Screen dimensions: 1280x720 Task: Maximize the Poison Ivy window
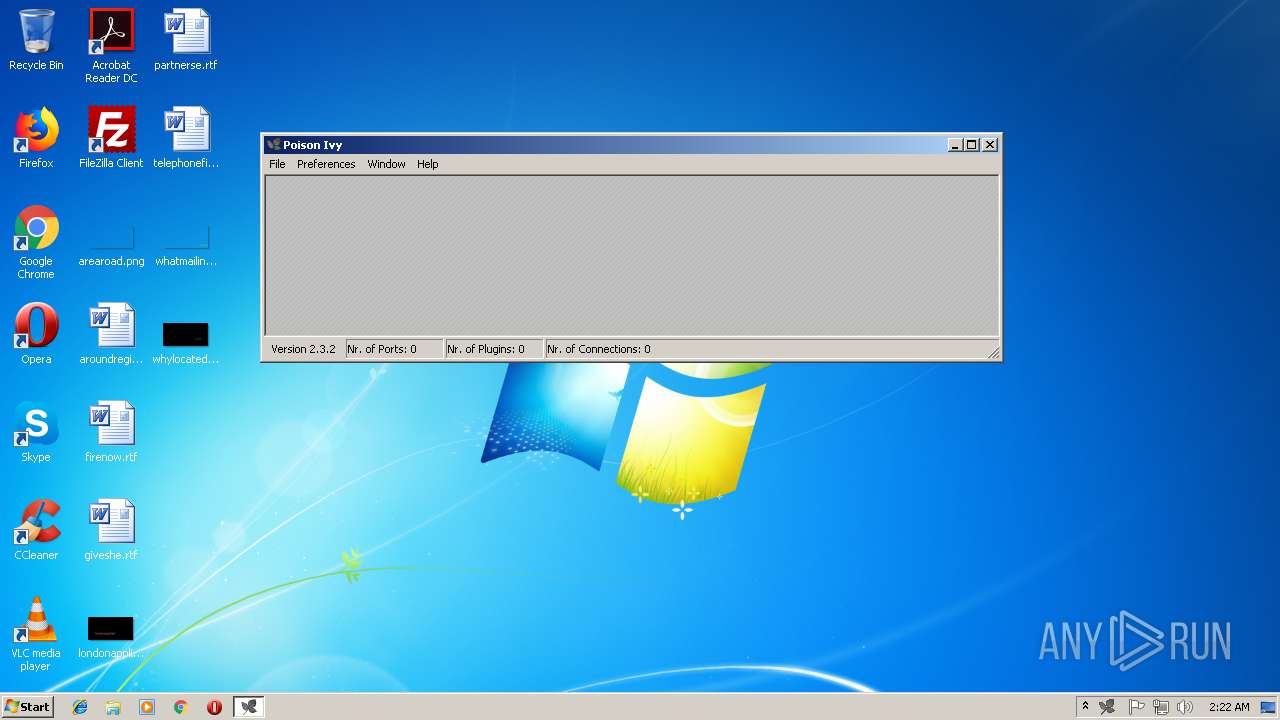pyautogui.click(x=972, y=145)
